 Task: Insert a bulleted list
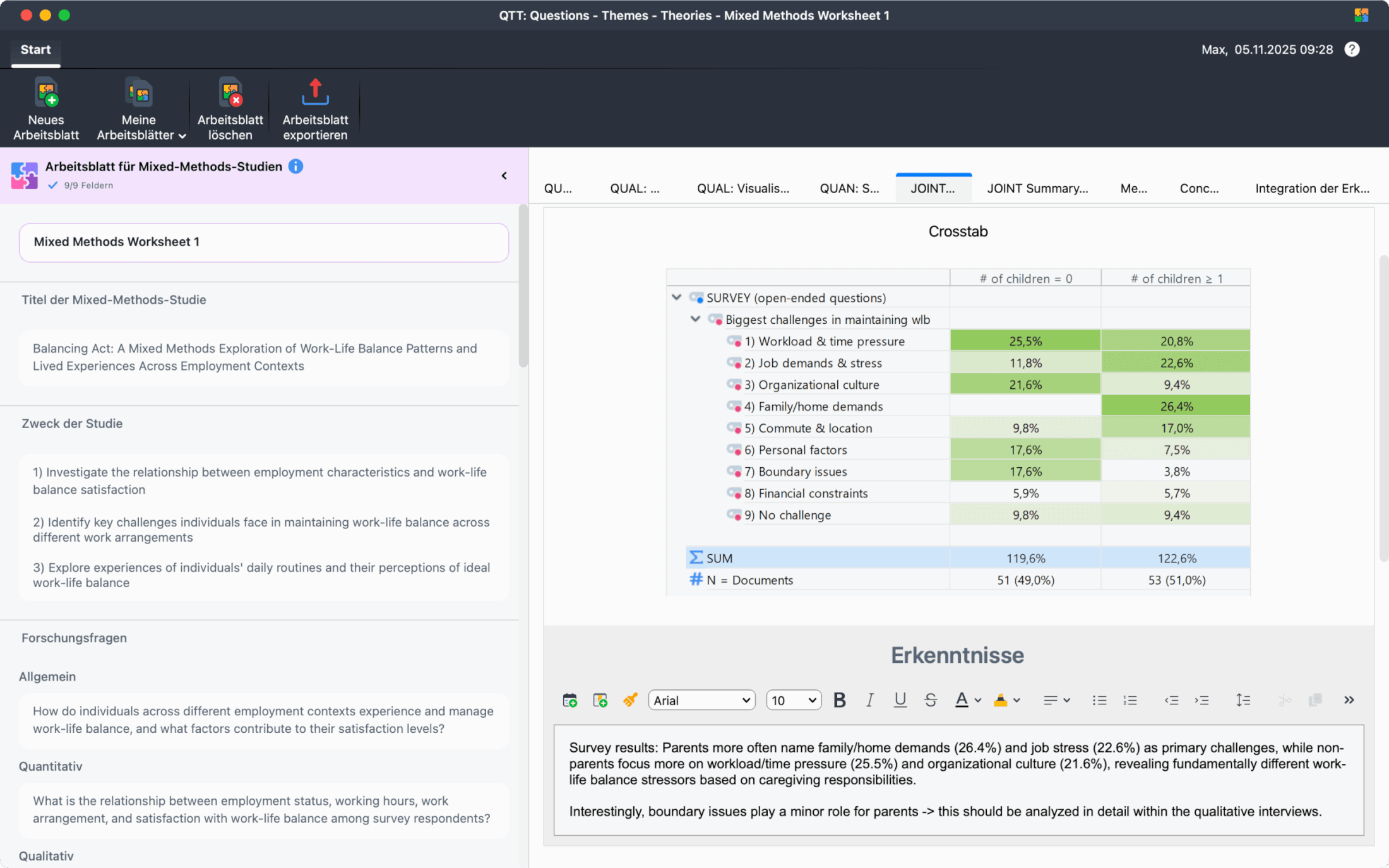[x=1099, y=700]
